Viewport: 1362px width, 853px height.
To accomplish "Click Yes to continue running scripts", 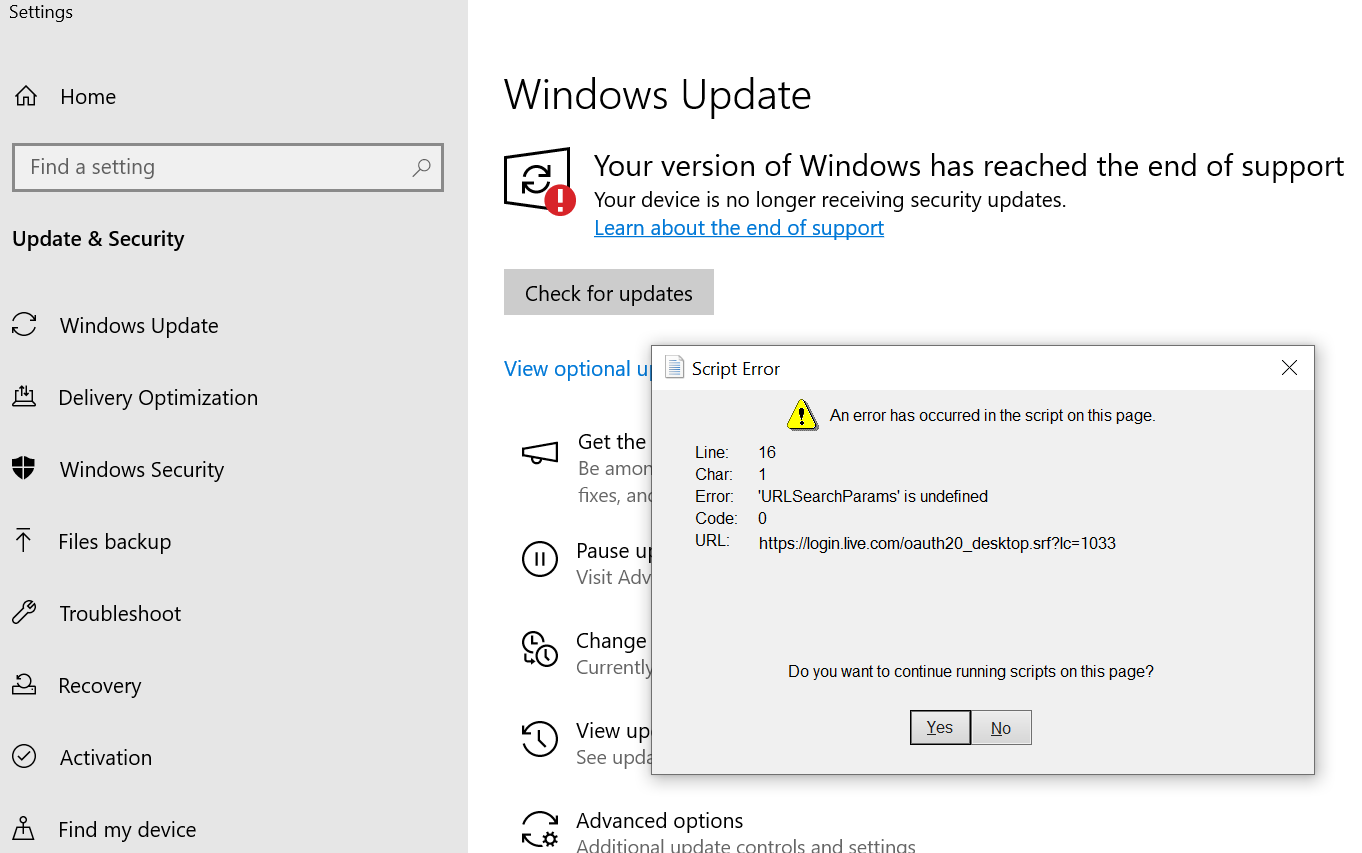I will click(939, 727).
